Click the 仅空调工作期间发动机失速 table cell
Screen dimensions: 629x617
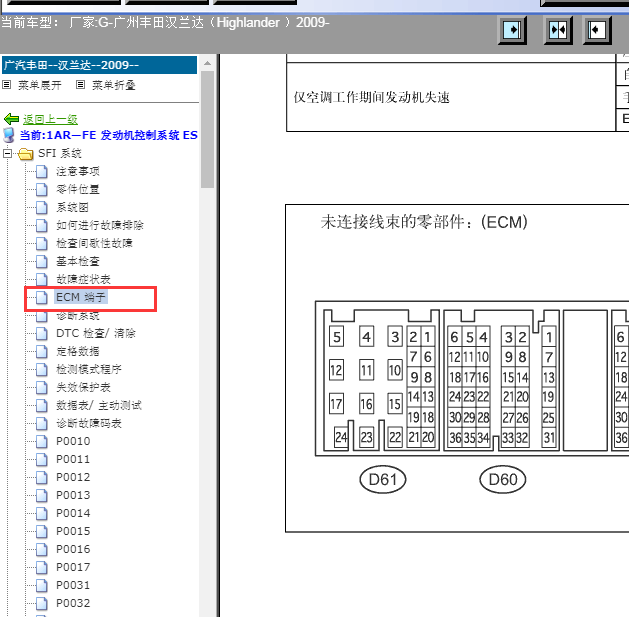click(451, 97)
